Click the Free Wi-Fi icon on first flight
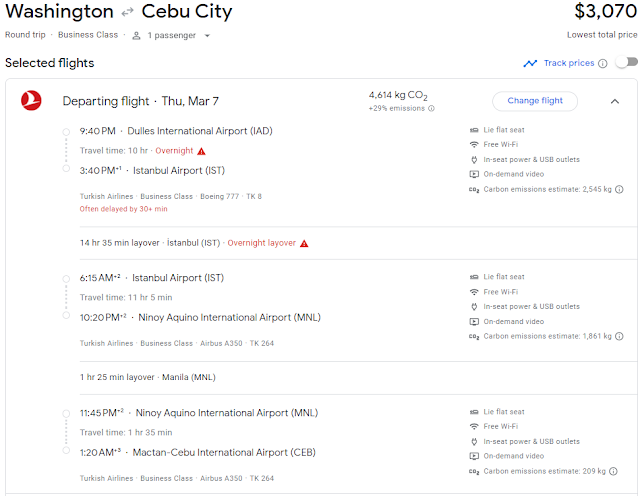The height and width of the screenshot is (496, 640). 474,145
